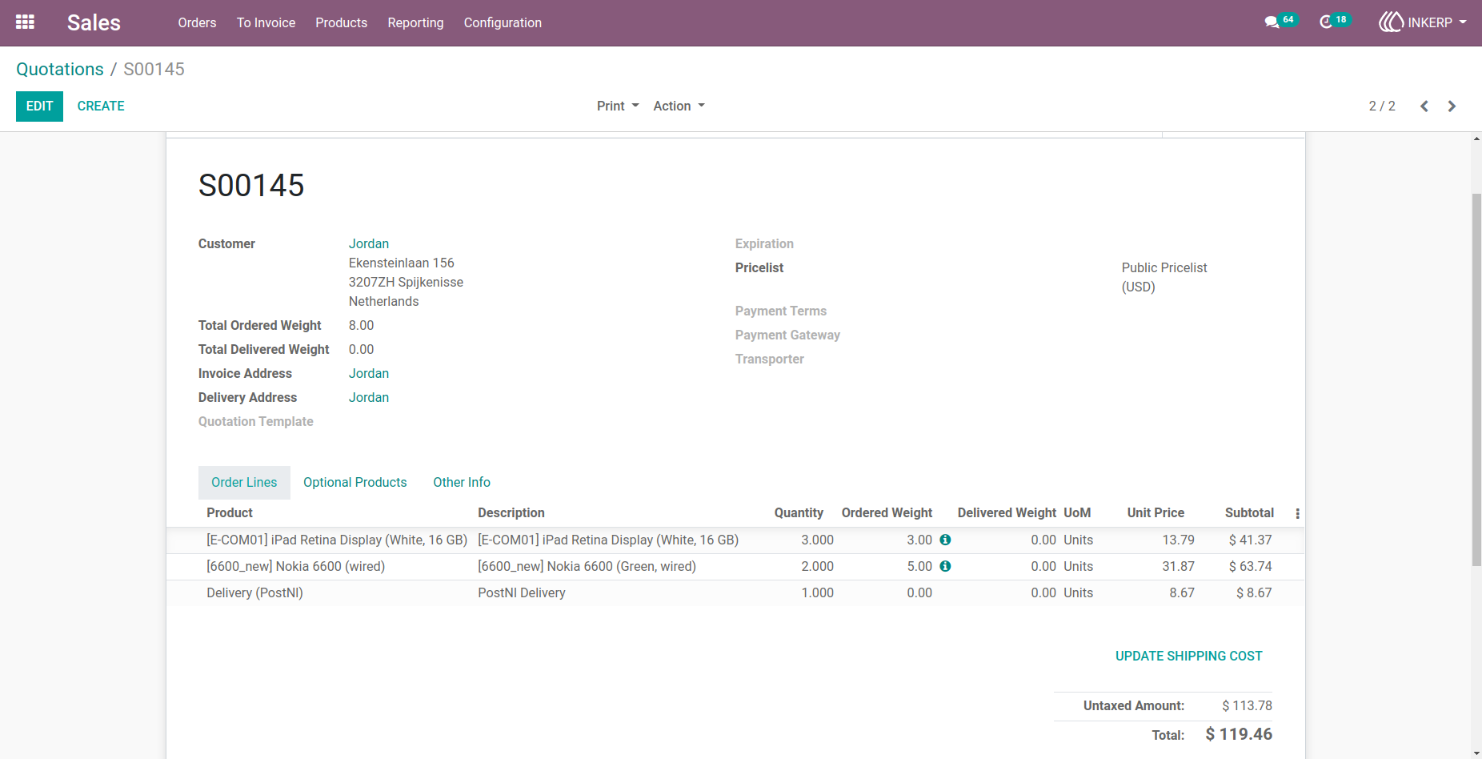Image resolution: width=1482 pixels, height=759 pixels.
Task: Switch to the Other Info tab
Action: [x=462, y=482]
